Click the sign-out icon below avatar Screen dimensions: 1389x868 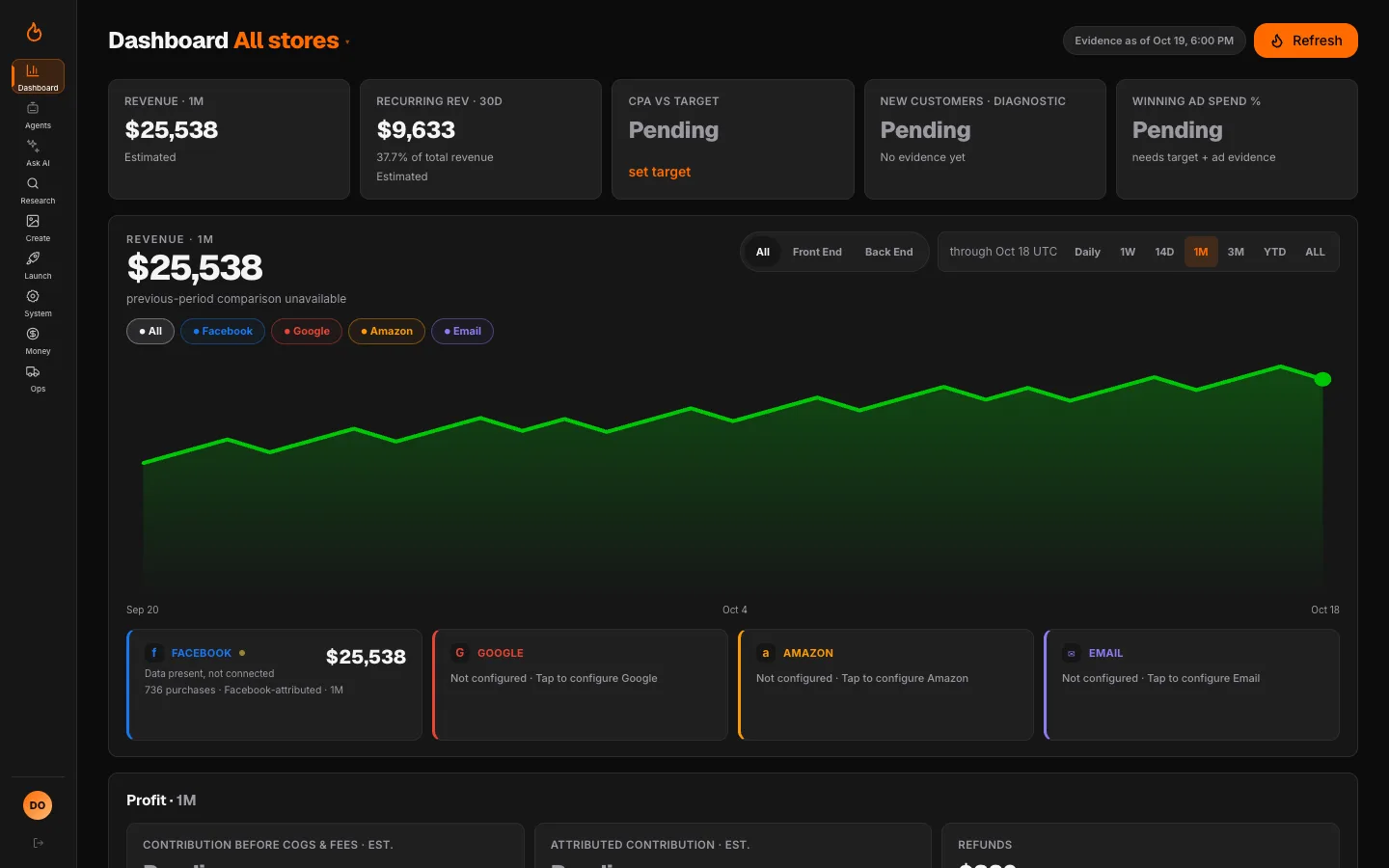point(38,843)
